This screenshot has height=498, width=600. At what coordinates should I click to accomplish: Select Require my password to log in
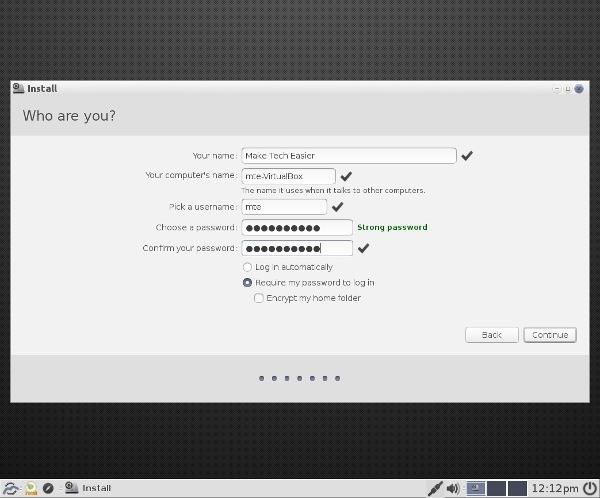(308, 282)
